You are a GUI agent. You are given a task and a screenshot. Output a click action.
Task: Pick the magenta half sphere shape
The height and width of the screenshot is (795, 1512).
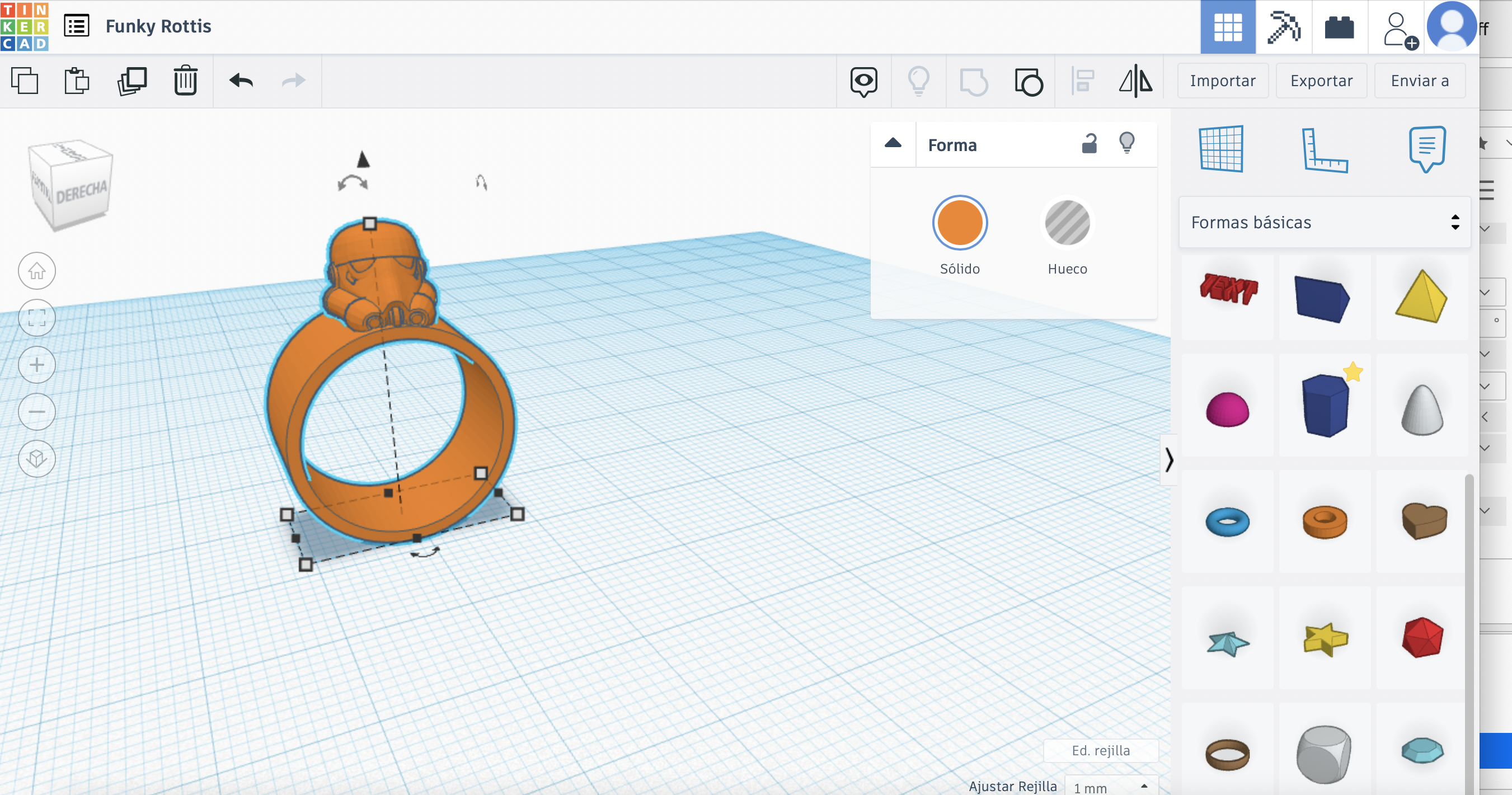coord(1227,410)
